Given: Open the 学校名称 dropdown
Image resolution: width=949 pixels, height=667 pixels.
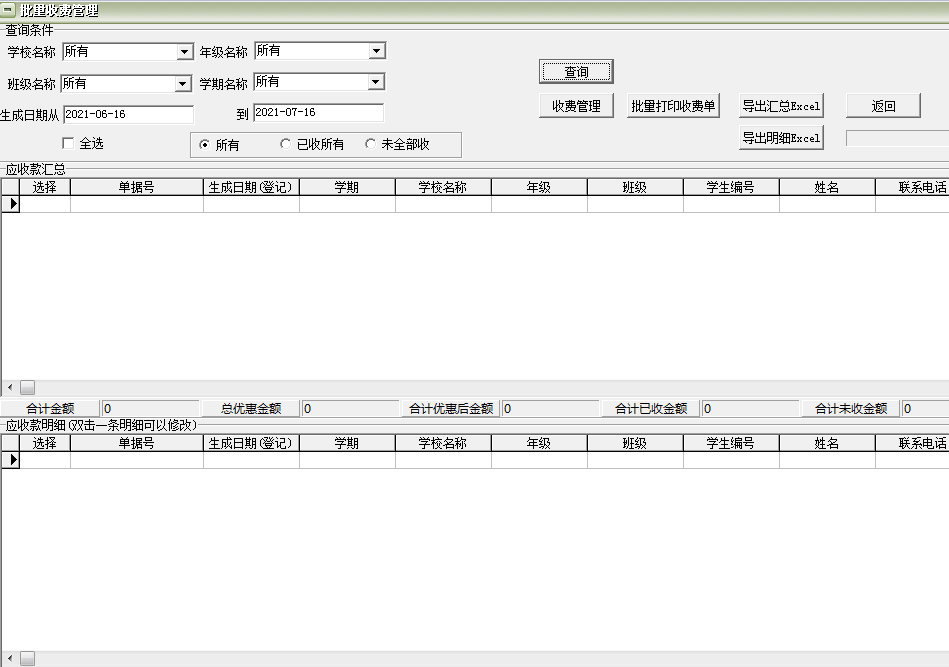Looking at the screenshot, I should [185, 52].
